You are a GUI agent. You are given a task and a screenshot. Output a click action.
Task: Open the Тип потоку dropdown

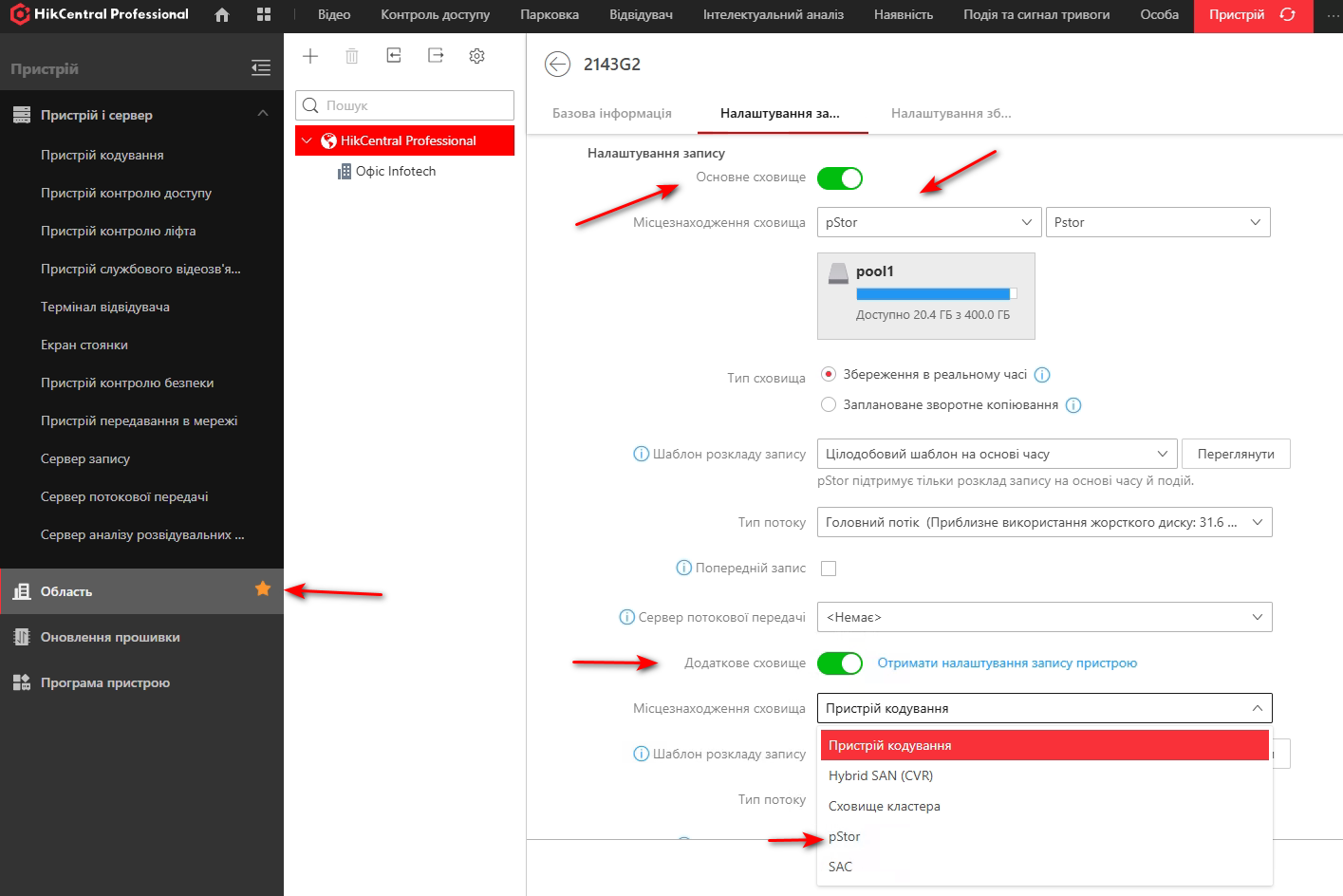[x=1044, y=522]
